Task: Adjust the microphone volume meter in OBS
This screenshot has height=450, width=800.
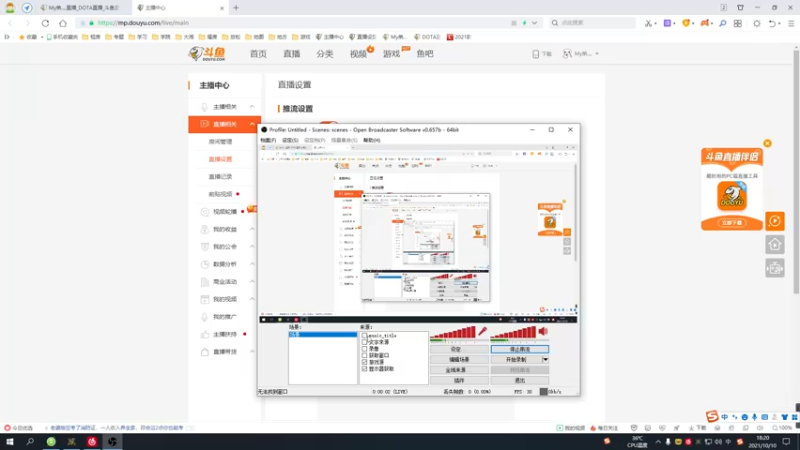Action: pos(453,333)
